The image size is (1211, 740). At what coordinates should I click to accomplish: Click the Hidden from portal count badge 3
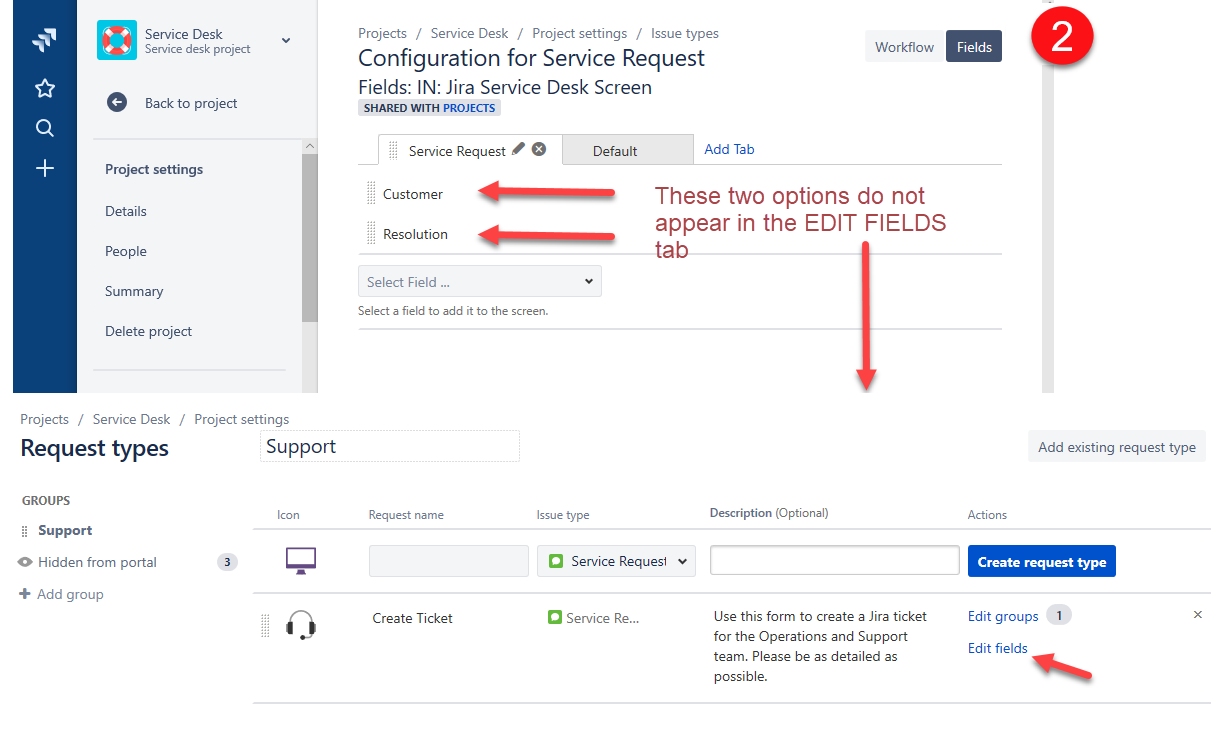(x=227, y=562)
